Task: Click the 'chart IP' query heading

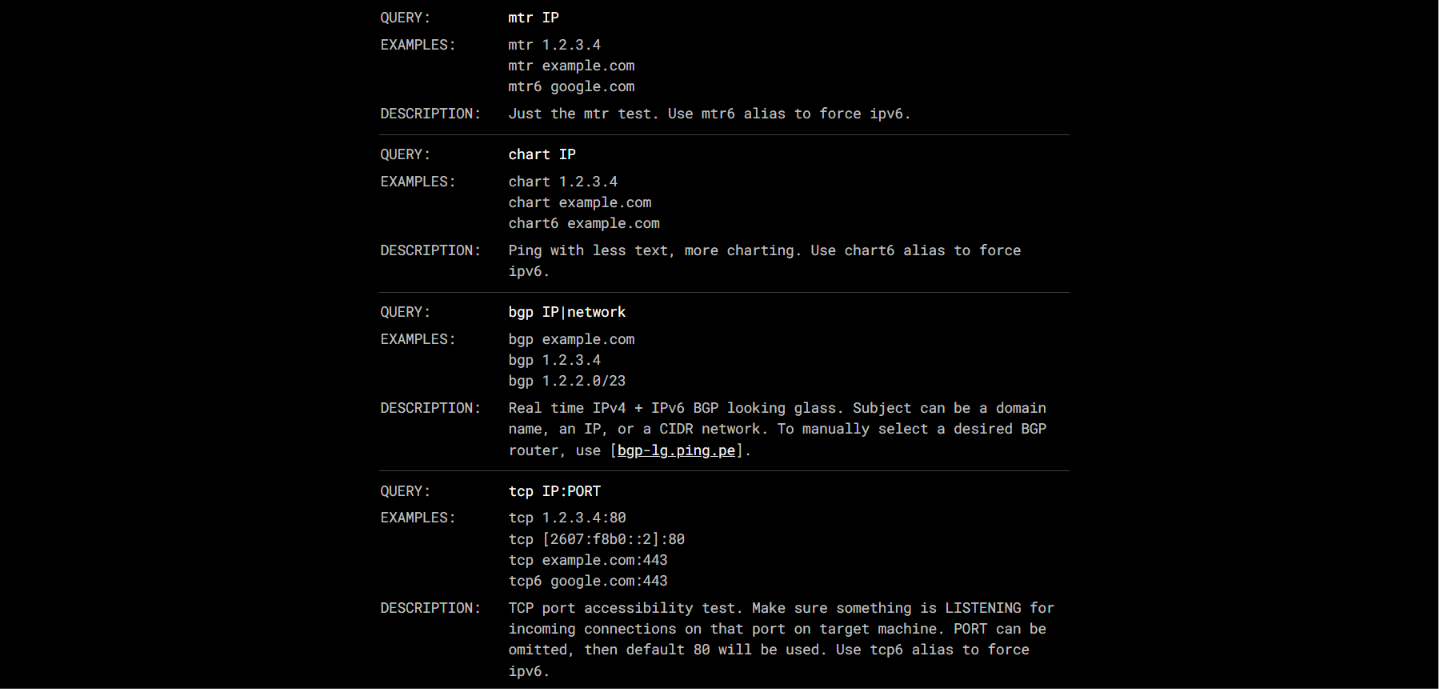Action: (542, 155)
